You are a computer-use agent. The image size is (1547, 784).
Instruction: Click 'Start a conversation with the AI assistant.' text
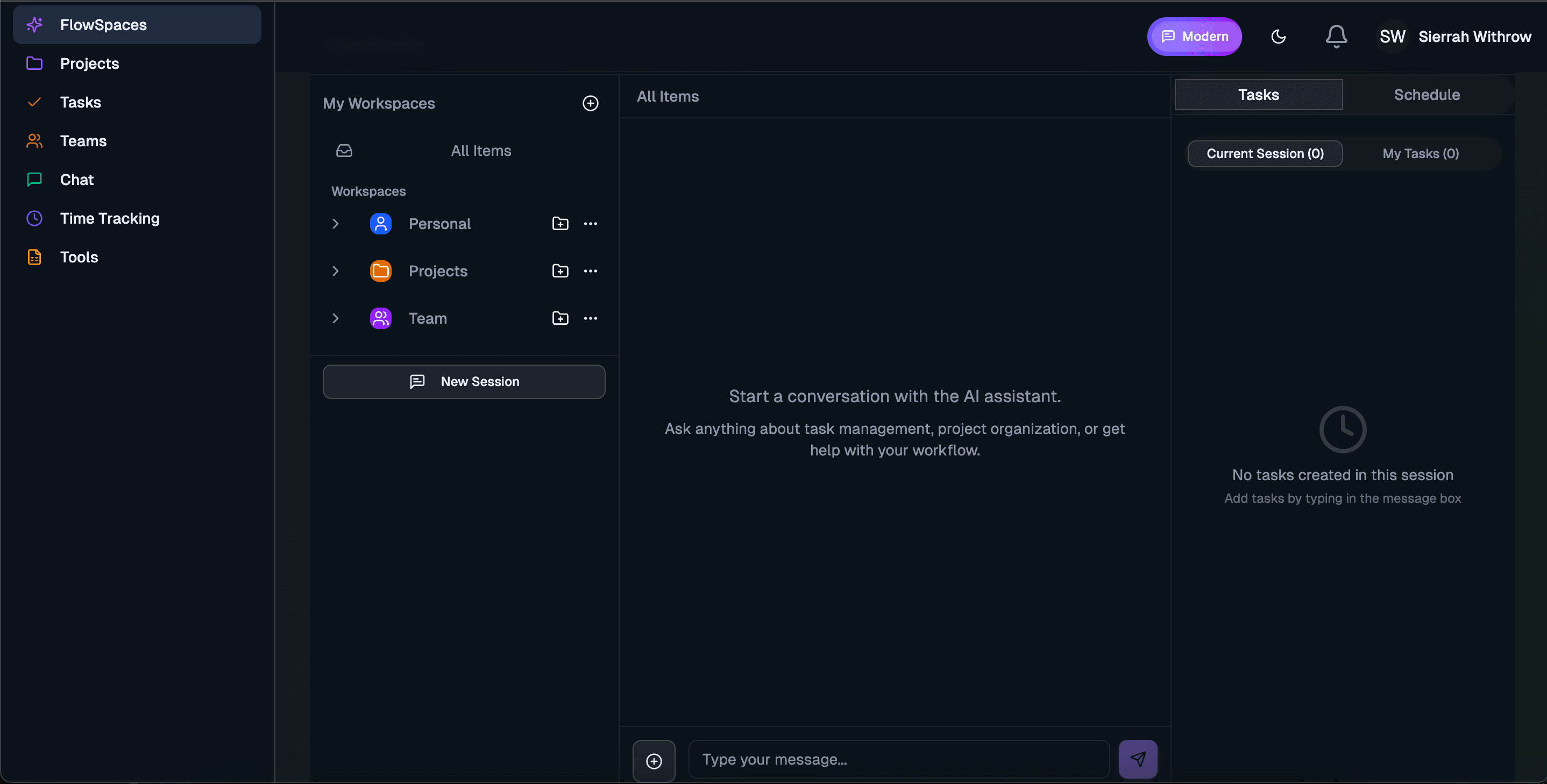895,396
